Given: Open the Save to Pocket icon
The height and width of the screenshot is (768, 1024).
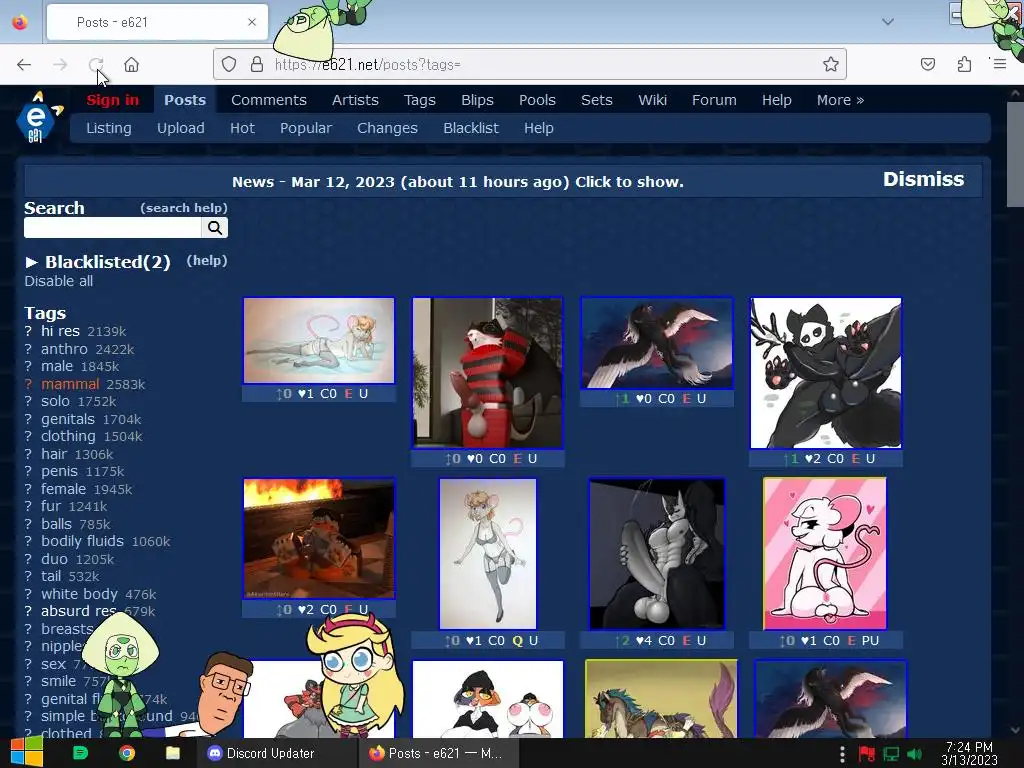Looking at the screenshot, I should click(x=927, y=64).
